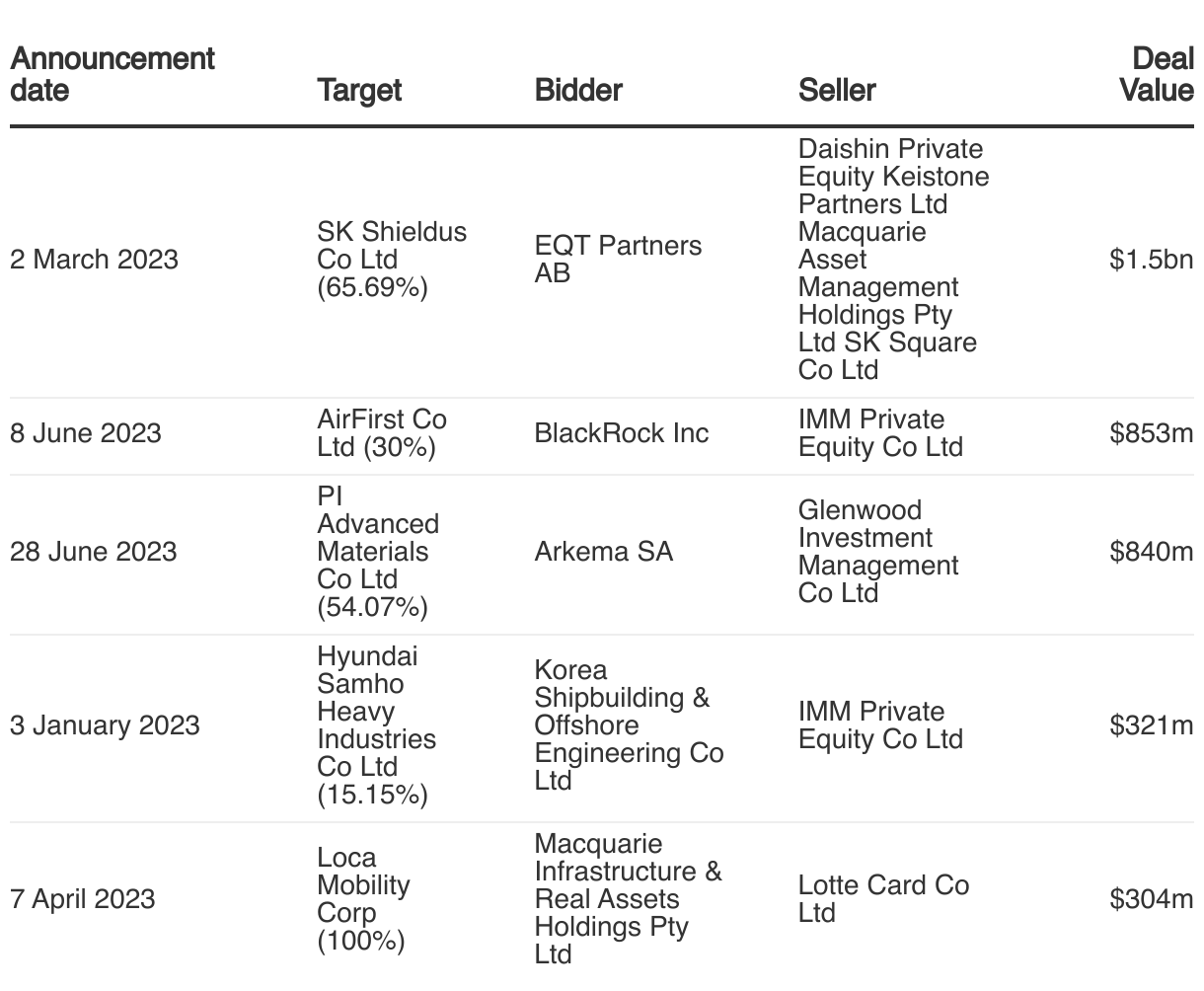Click the Bidder column header
1204x991 pixels.
coord(578,90)
